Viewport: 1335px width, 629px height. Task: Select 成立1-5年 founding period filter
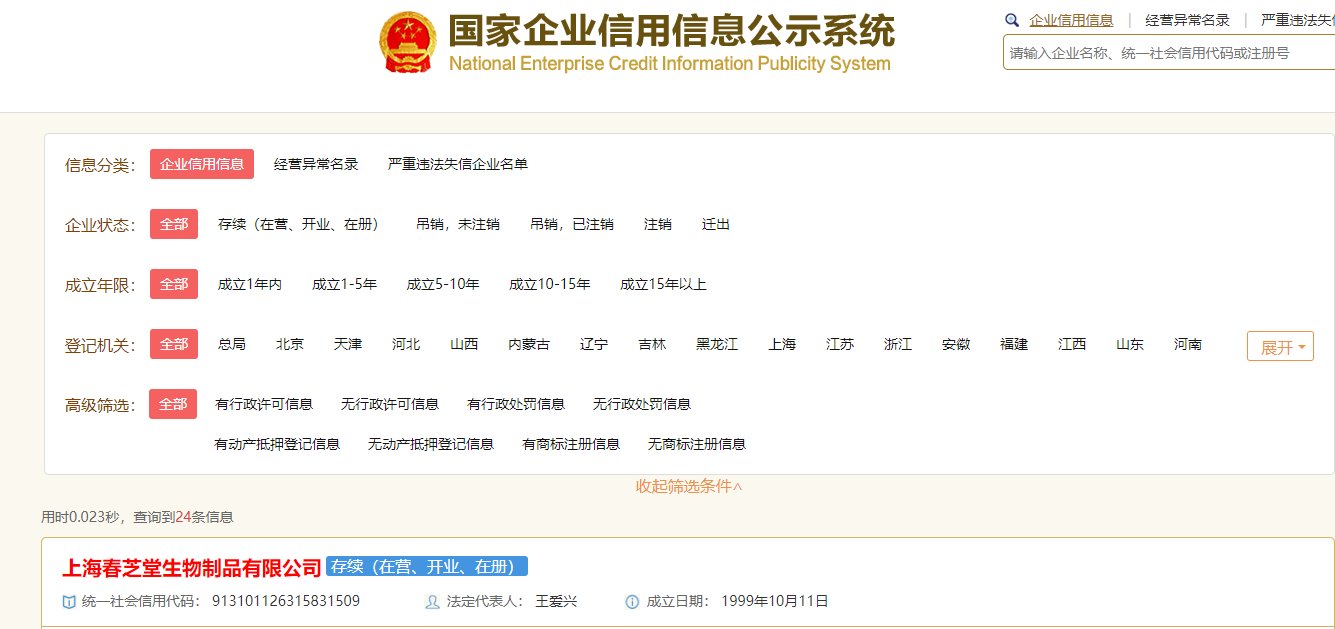tap(345, 284)
